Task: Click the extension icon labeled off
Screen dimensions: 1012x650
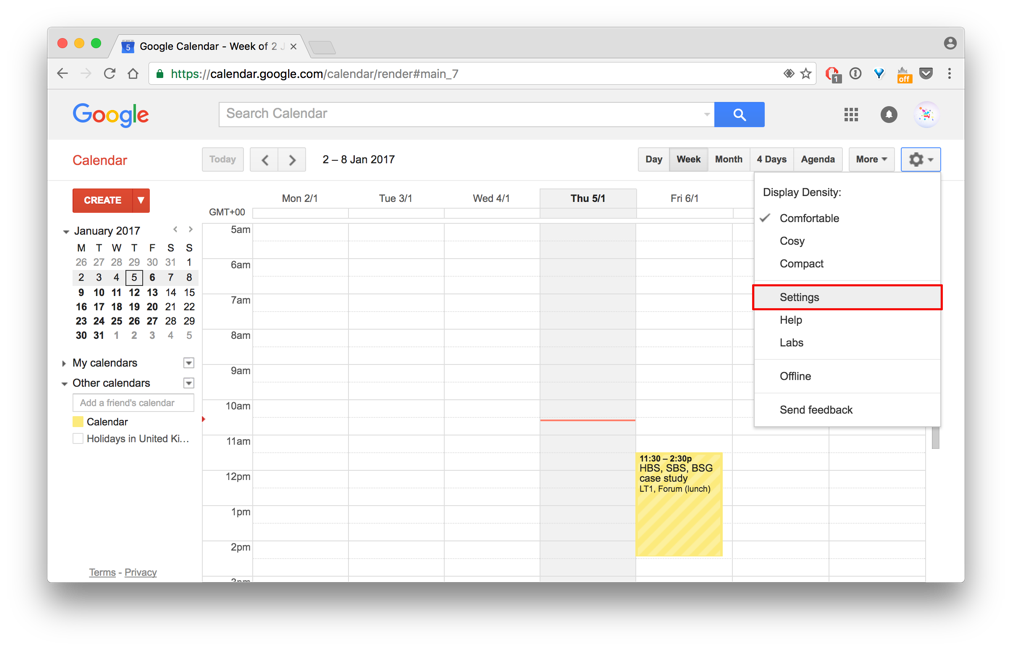Action: [x=904, y=75]
